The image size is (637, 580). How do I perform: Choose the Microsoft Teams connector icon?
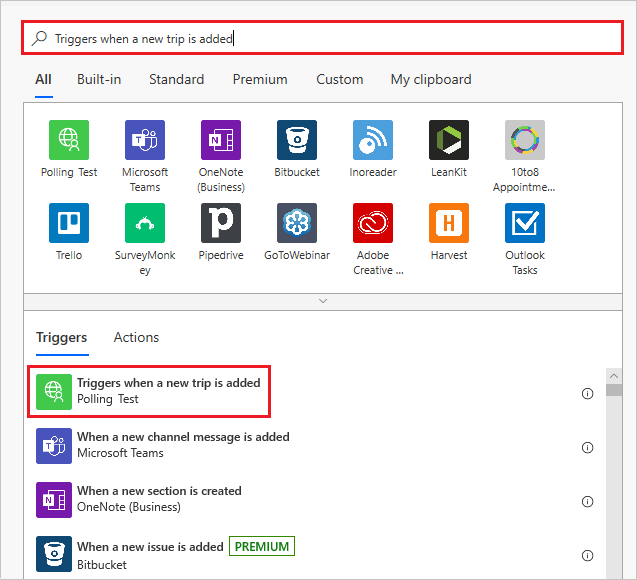click(x=145, y=140)
